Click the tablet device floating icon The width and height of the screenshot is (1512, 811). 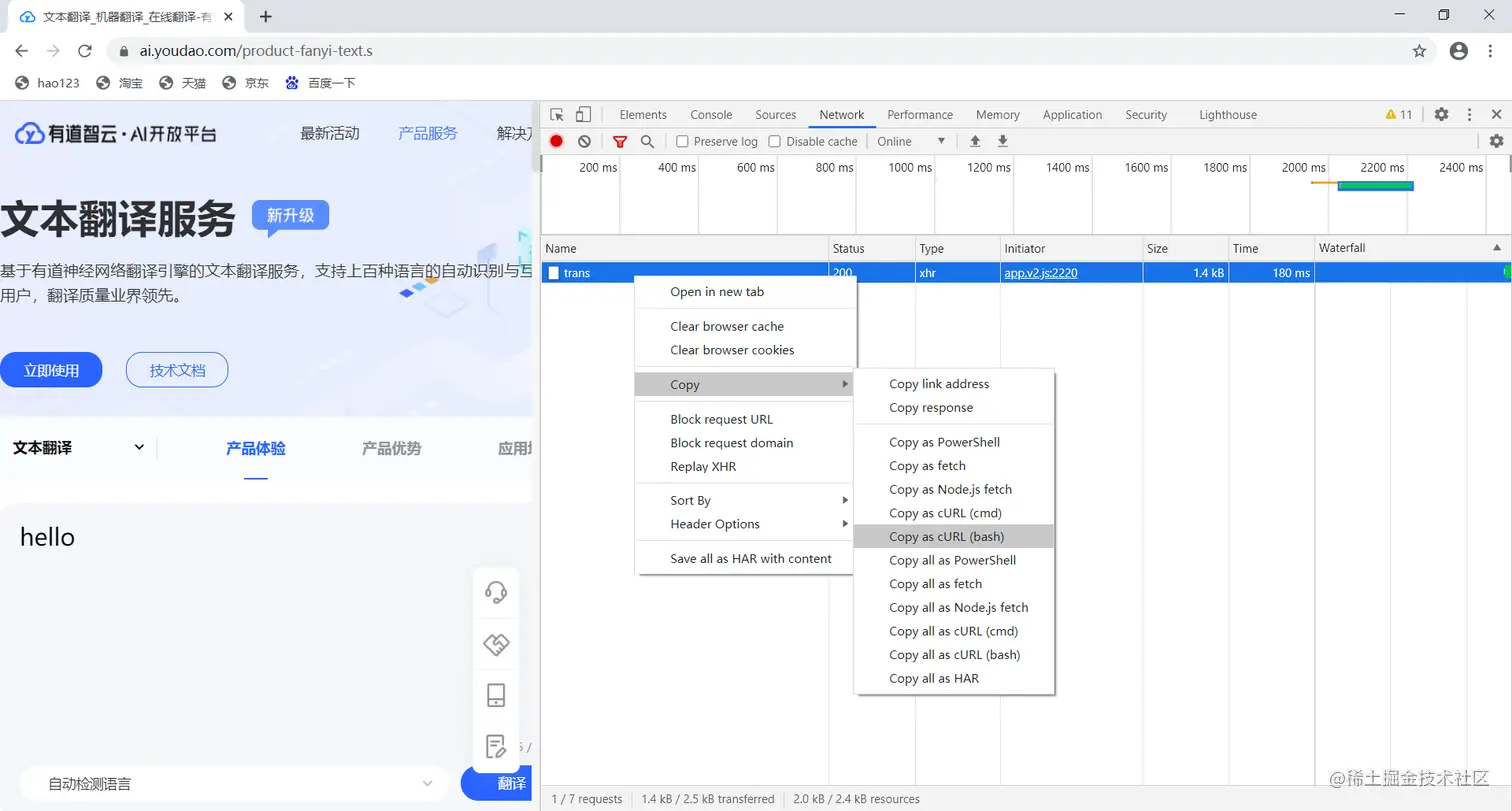point(496,695)
